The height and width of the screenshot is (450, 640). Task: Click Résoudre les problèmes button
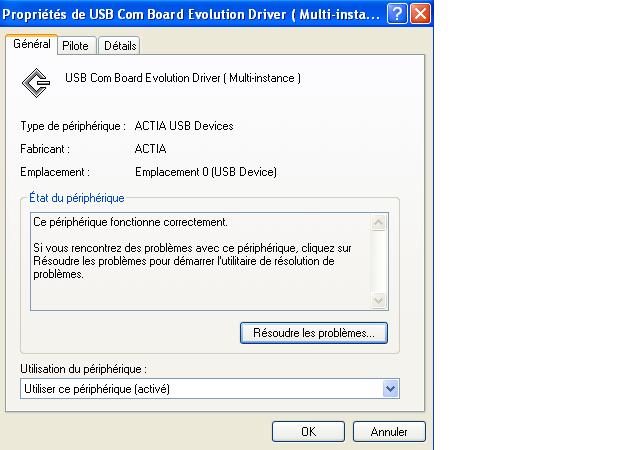313,333
